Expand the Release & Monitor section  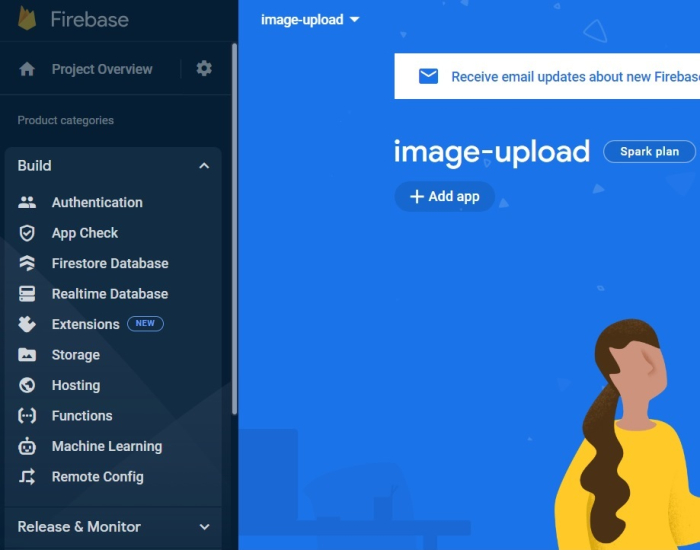204,527
